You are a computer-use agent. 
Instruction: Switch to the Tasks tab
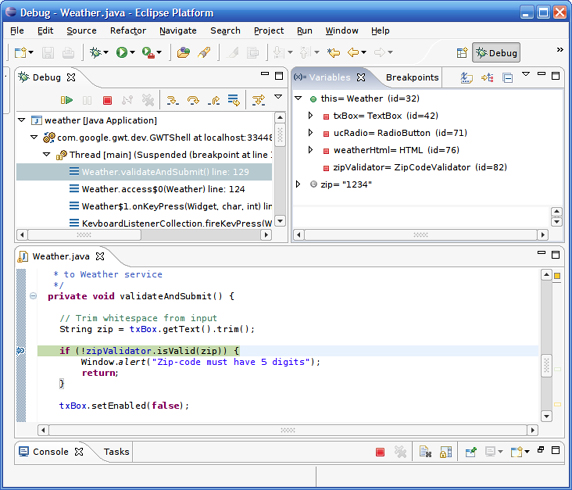pos(116,452)
